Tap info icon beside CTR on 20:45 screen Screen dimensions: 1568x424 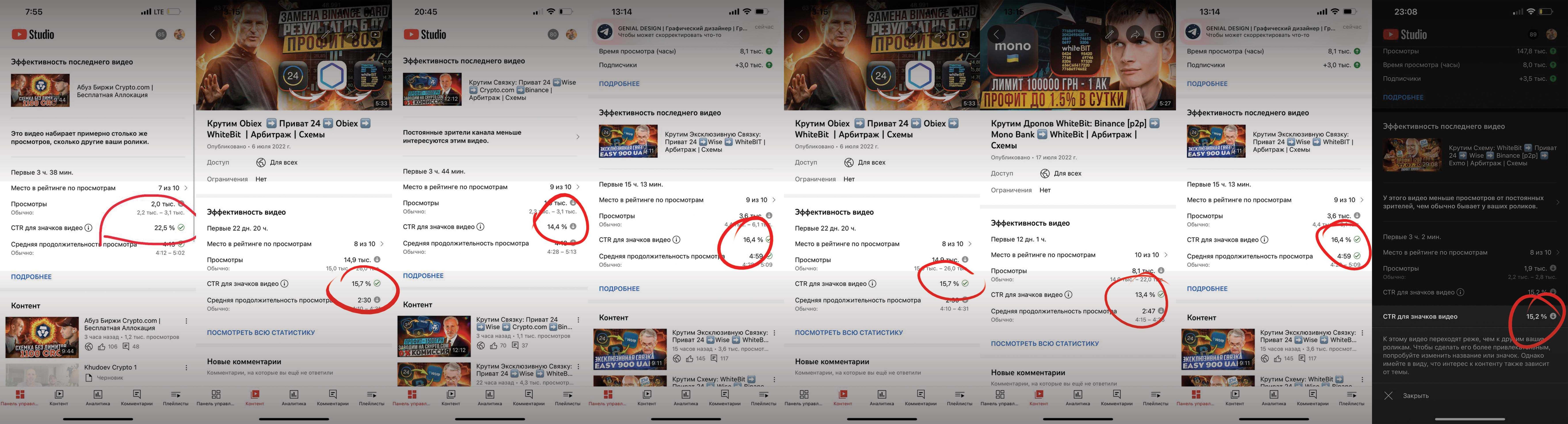(480, 227)
